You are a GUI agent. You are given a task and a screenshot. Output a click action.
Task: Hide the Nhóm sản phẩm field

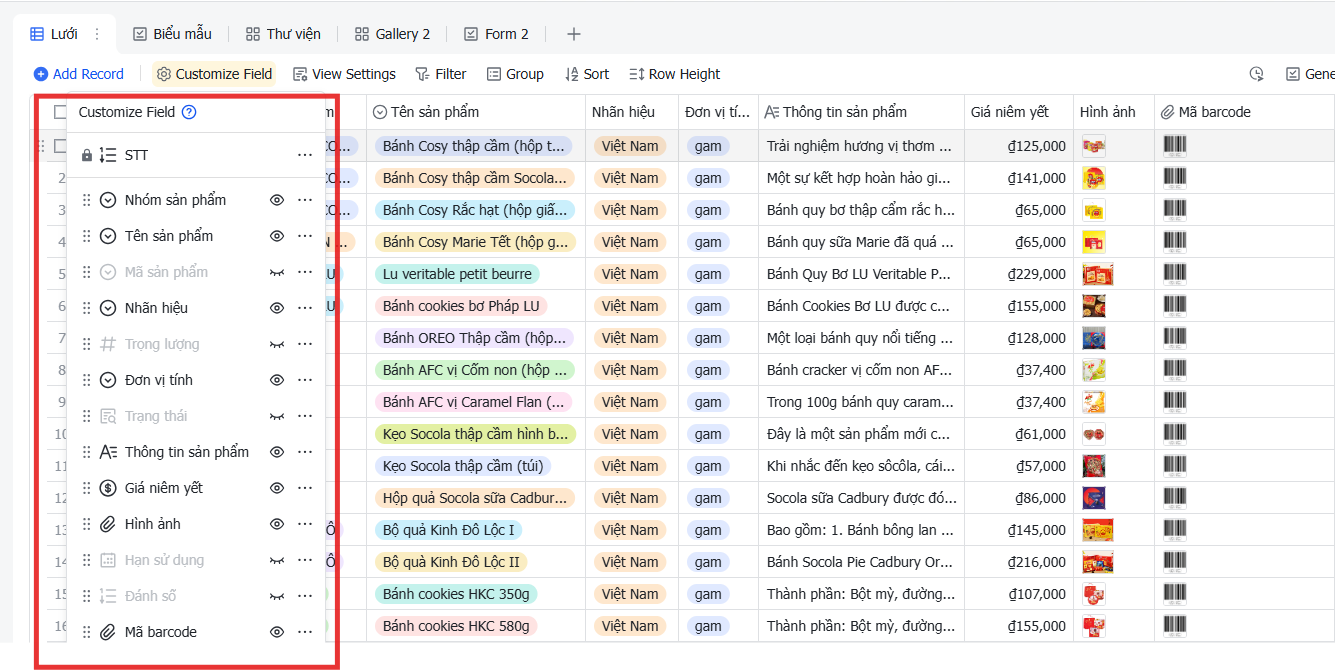tap(277, 200)
